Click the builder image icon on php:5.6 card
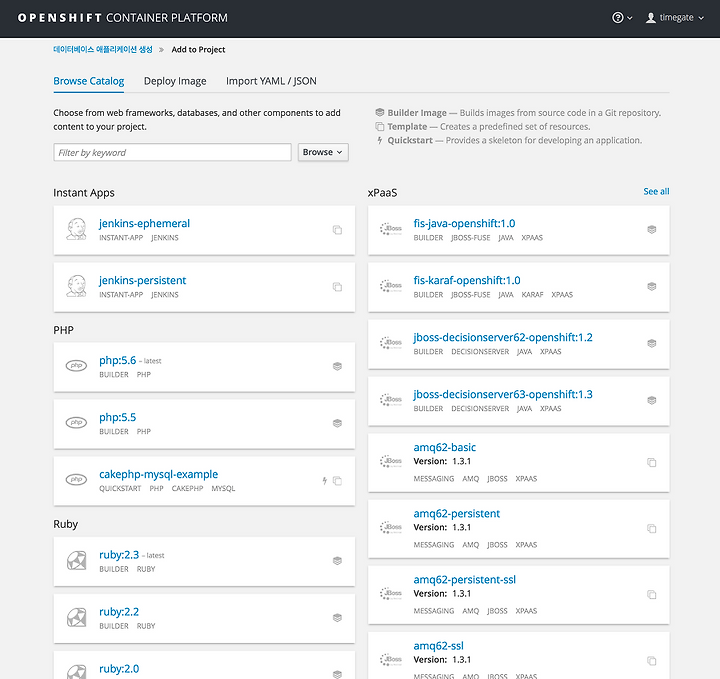720x679 pixels. pos(338,366)
